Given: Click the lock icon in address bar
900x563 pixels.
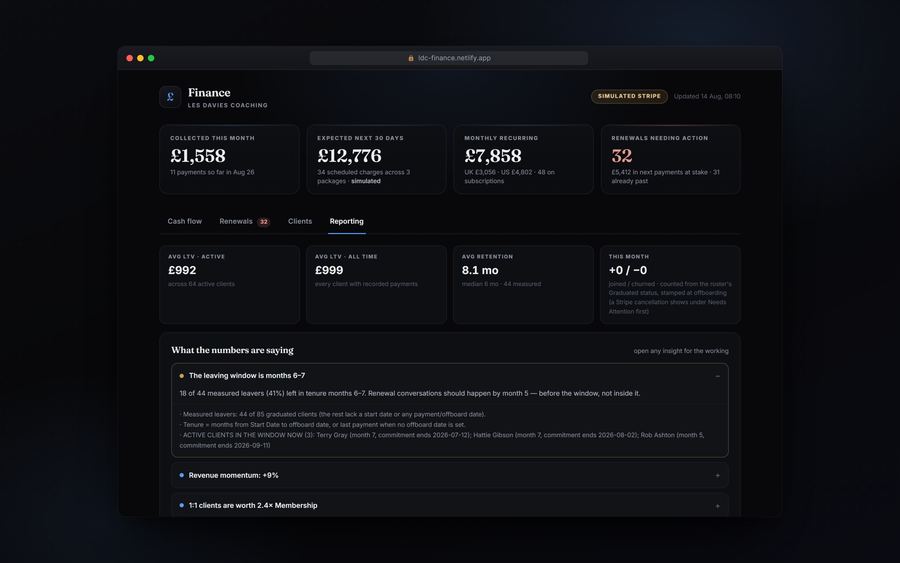Looking at the screenshot, I should point(411,58).
